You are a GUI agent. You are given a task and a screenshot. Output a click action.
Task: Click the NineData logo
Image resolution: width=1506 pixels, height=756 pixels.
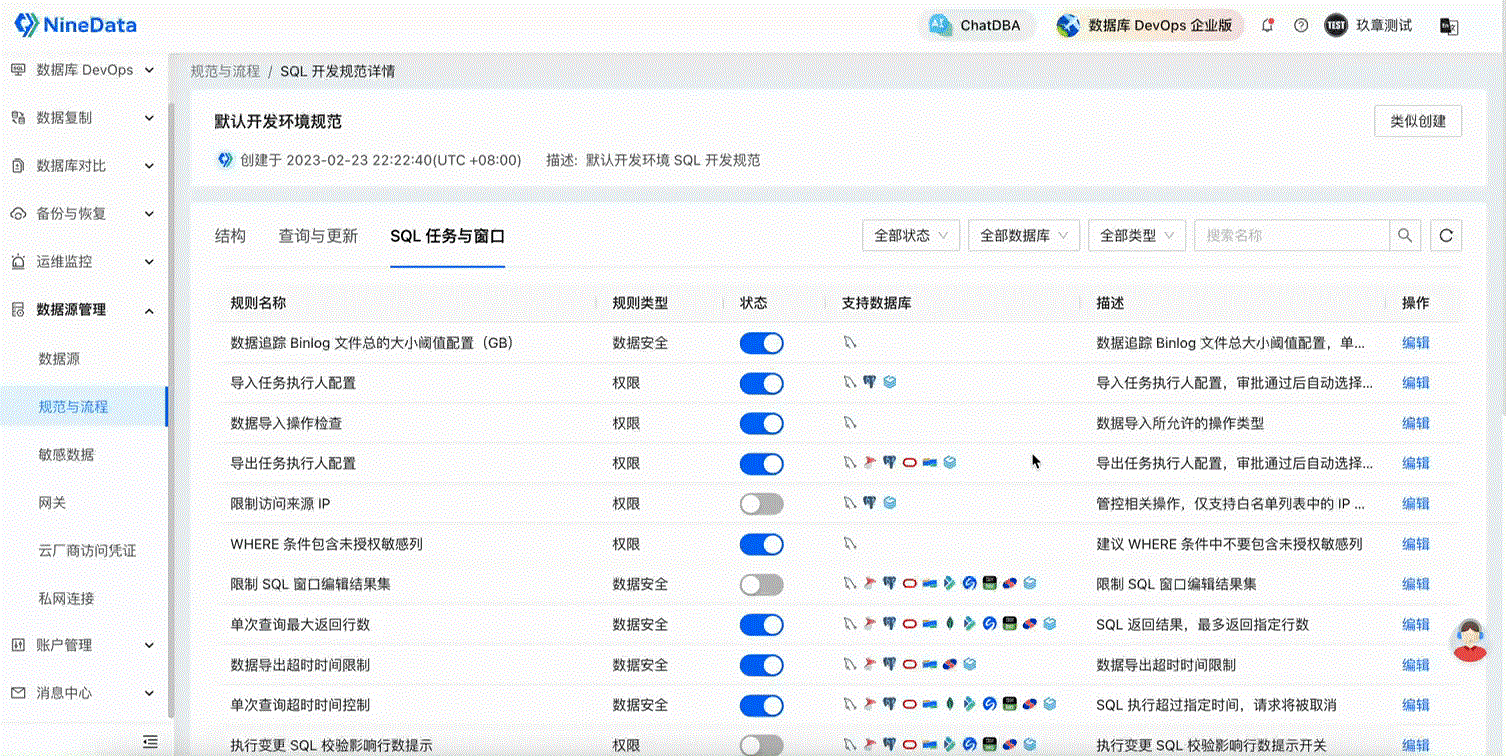[76, 25]
